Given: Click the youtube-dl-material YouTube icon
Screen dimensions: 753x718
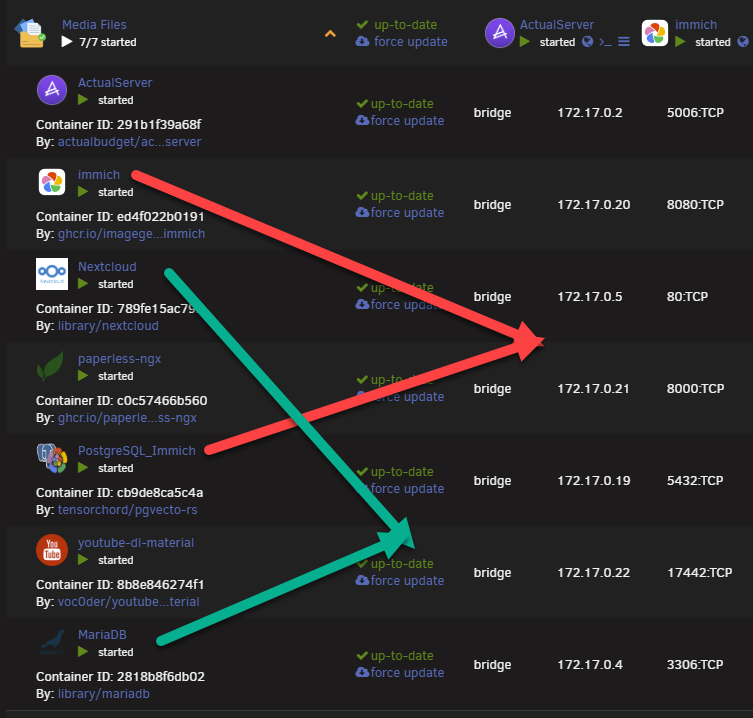Looking at the screenshot, I should tap(52, 551).
